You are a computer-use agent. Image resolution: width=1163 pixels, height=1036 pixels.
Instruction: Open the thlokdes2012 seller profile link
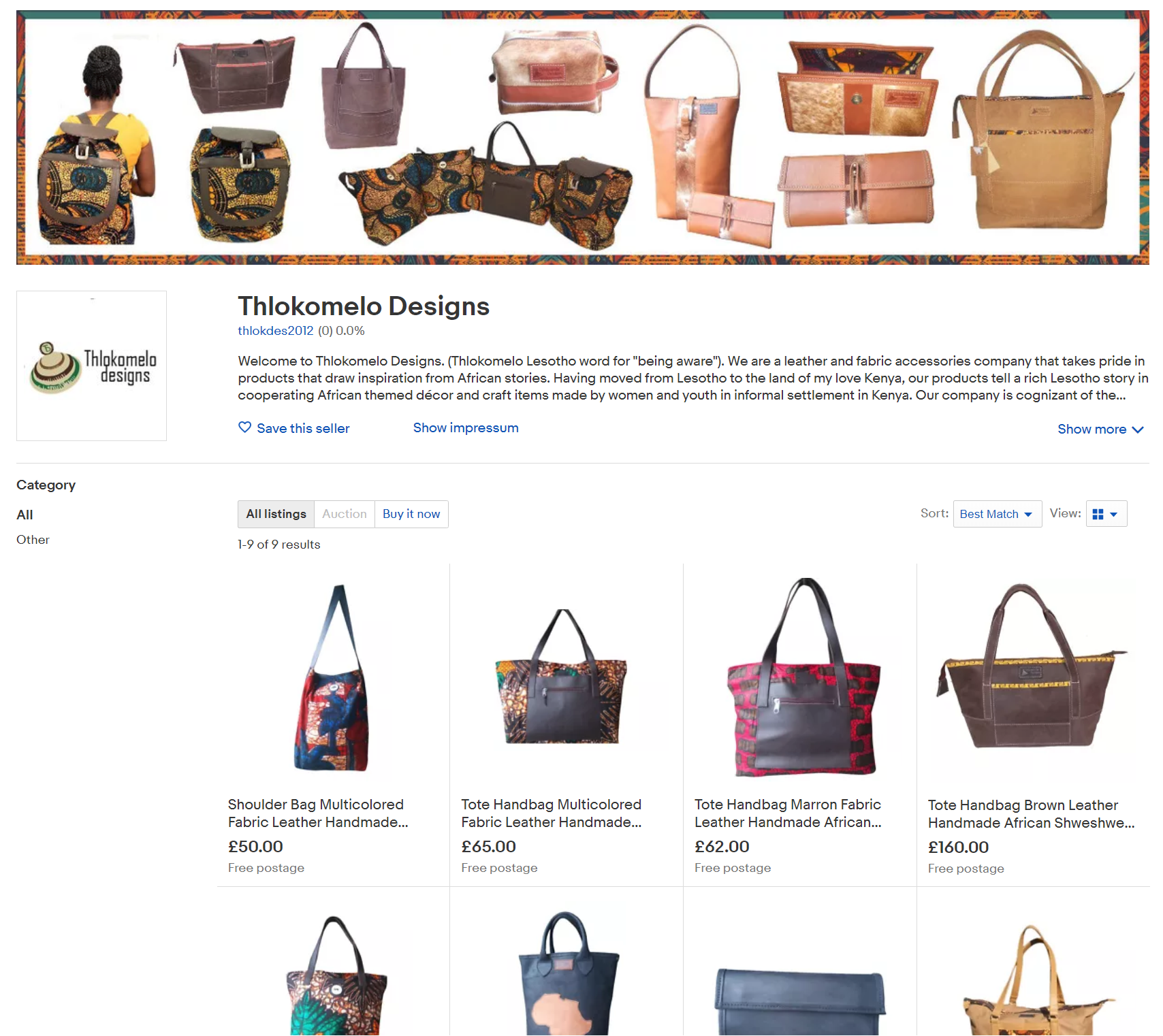pos(275,331)
